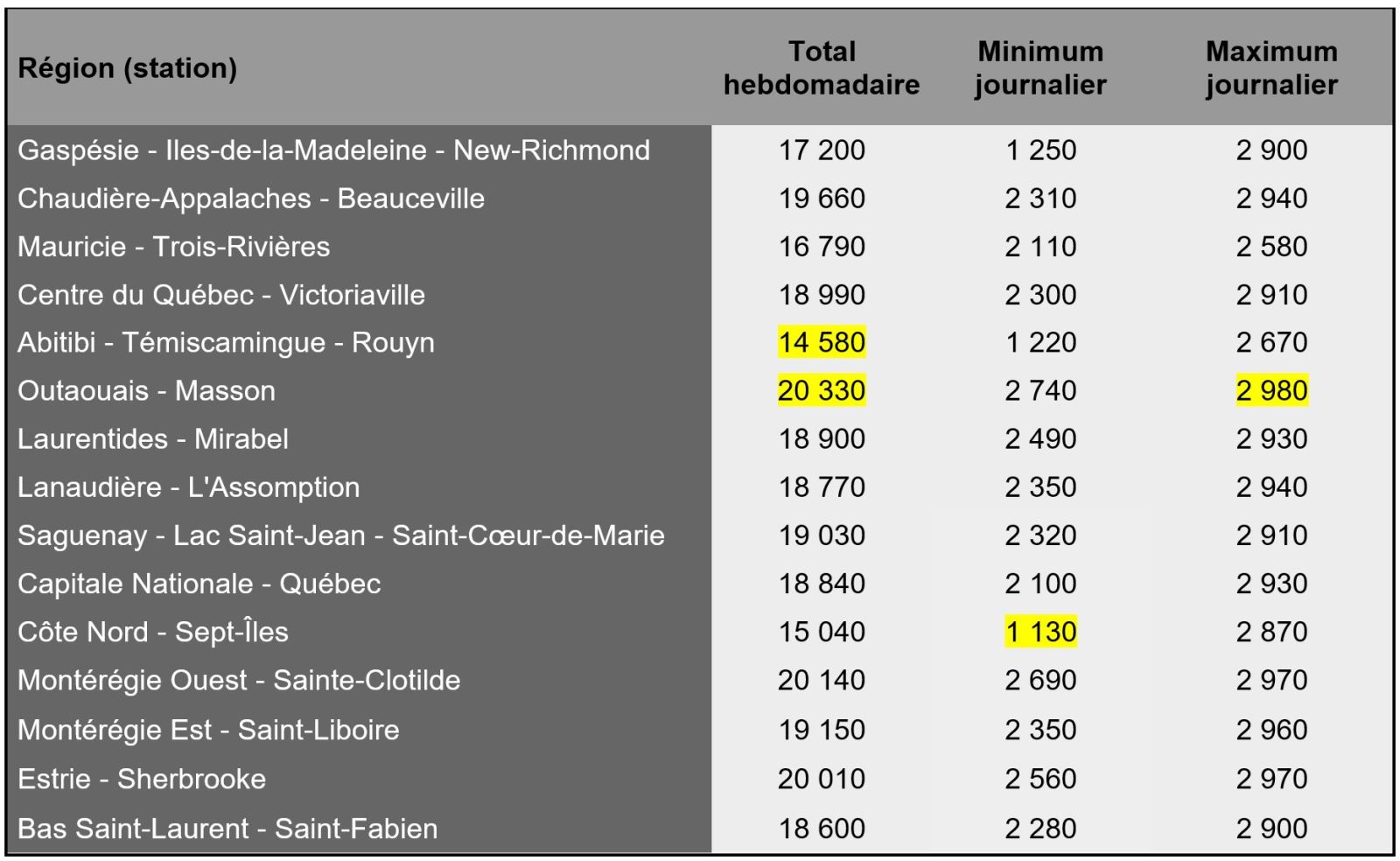Click the highlighted 2 980 maximum cell
The height and width of the screenshot is (861, 1400).
[x=1271, y=390]
